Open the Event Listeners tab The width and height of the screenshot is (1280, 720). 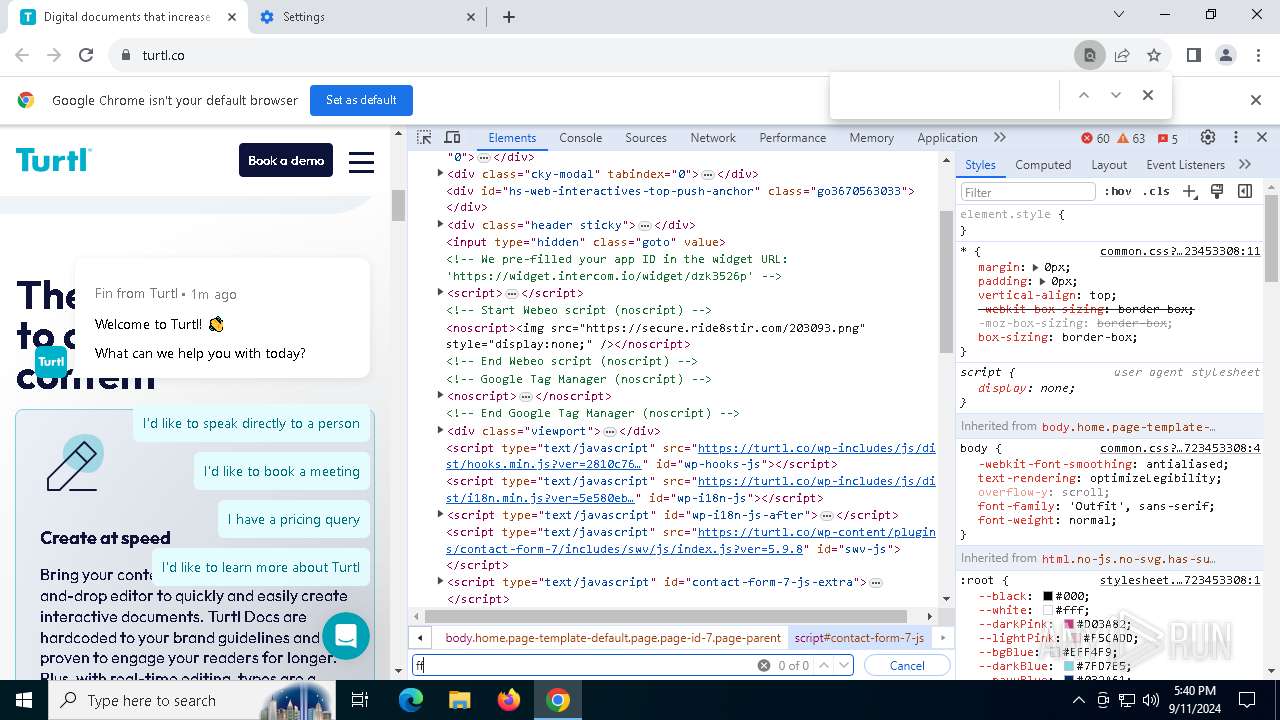[1185, 165]
